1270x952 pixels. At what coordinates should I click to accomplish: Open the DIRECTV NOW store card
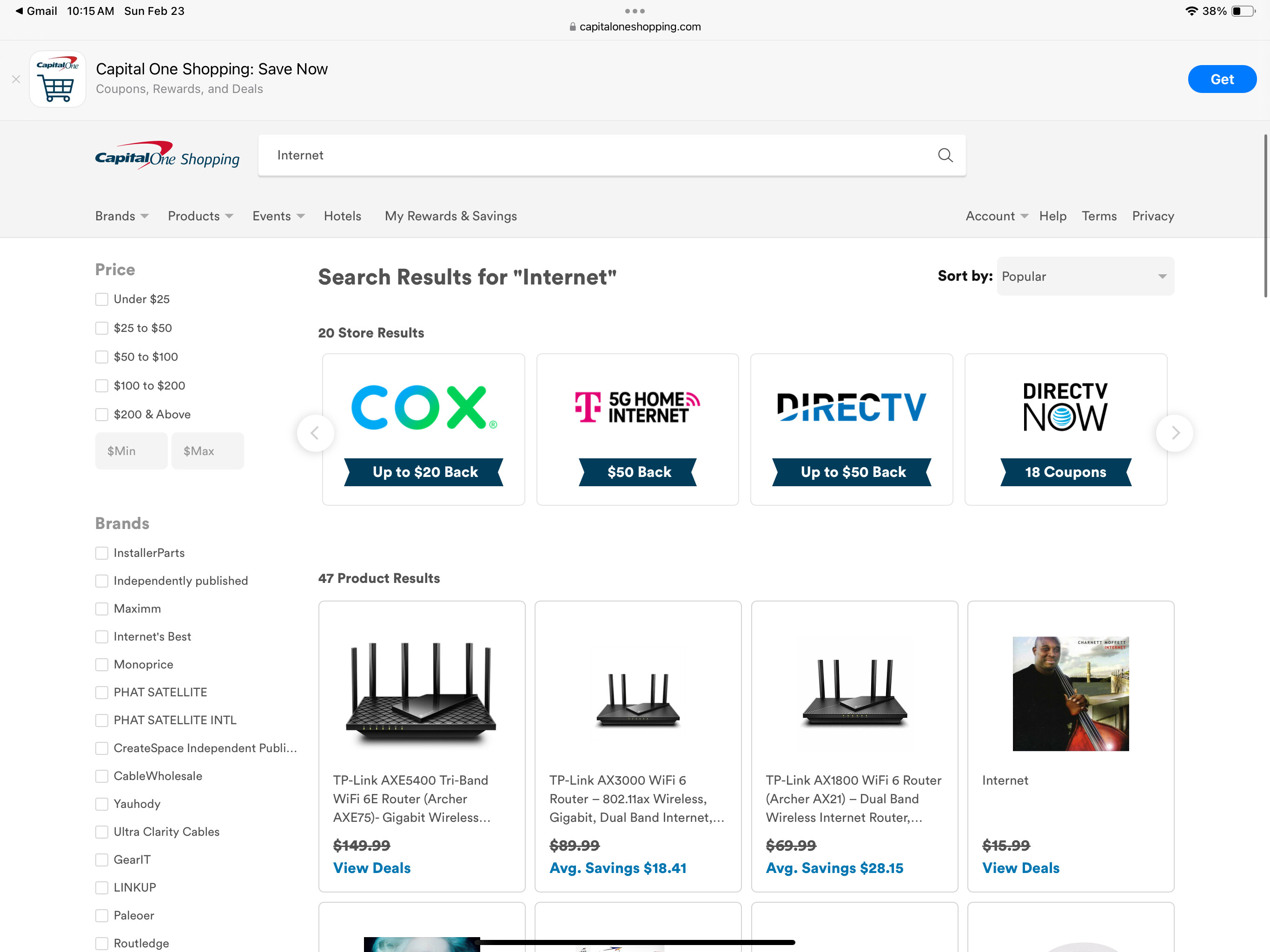[x=1065, y=430]
